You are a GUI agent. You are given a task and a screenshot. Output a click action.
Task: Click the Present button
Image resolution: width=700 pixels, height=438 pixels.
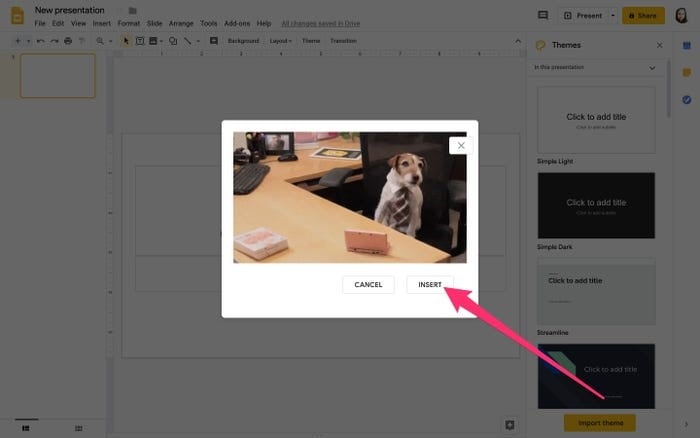583,16
